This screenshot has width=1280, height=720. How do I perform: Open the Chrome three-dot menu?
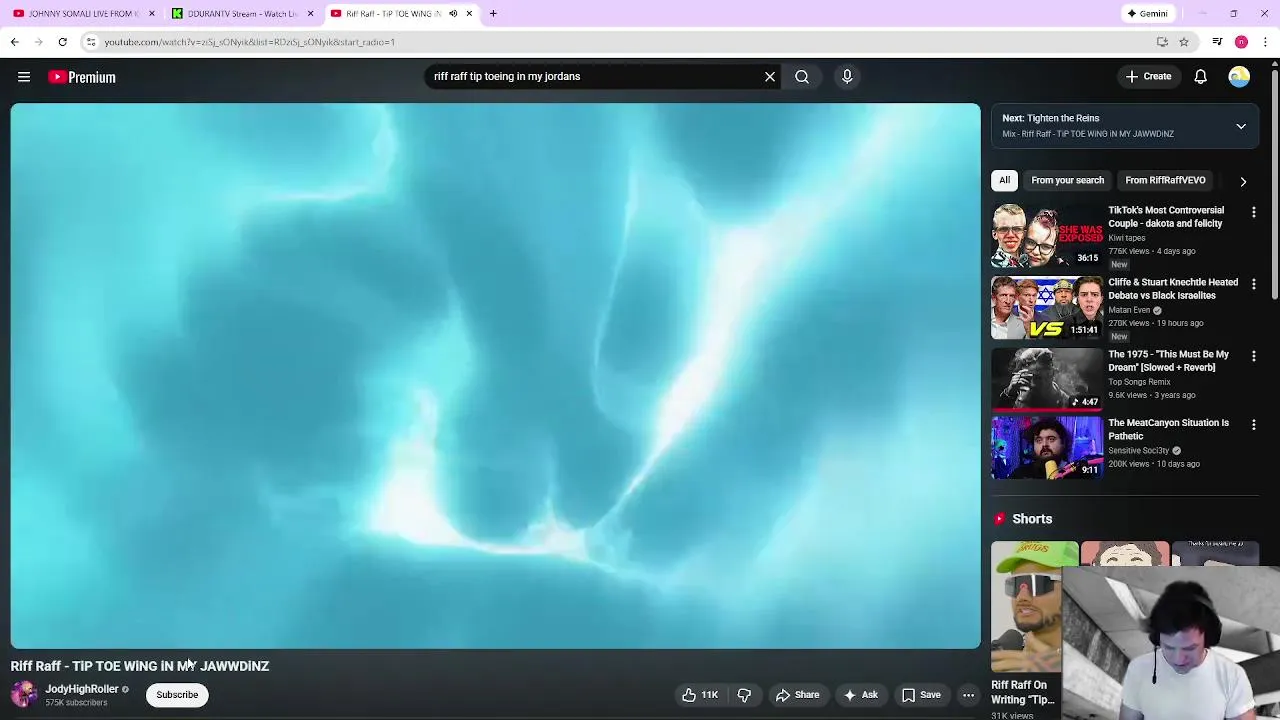click(1266, 42)
